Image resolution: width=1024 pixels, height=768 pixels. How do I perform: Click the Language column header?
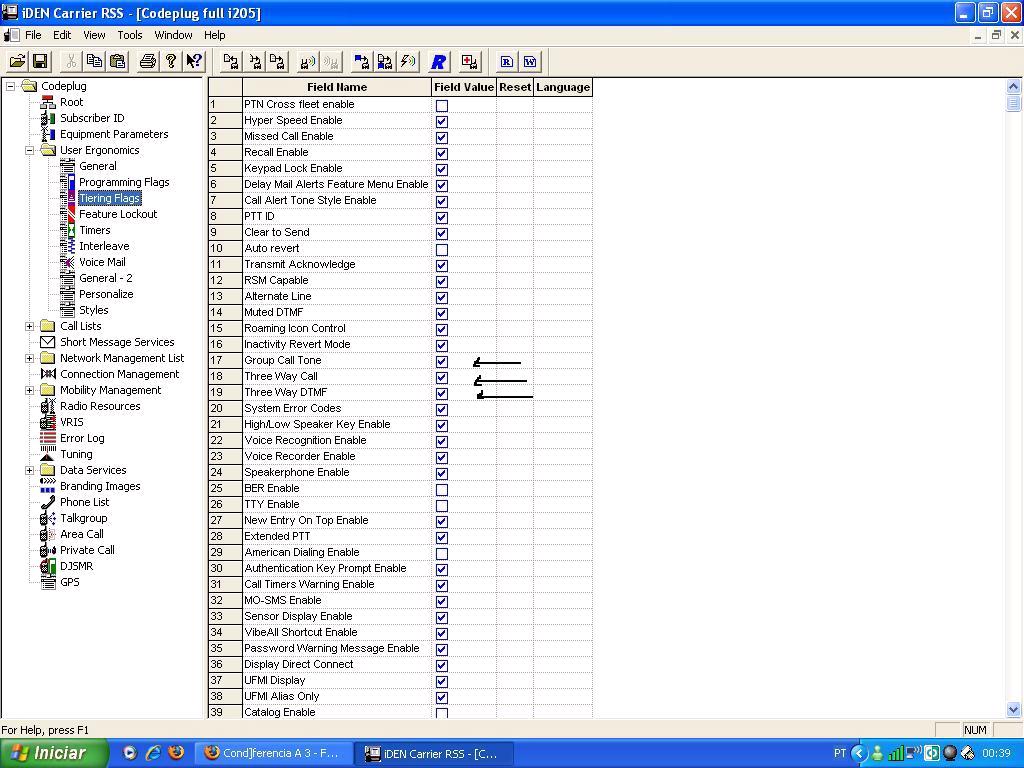click(x=563, y=88)
